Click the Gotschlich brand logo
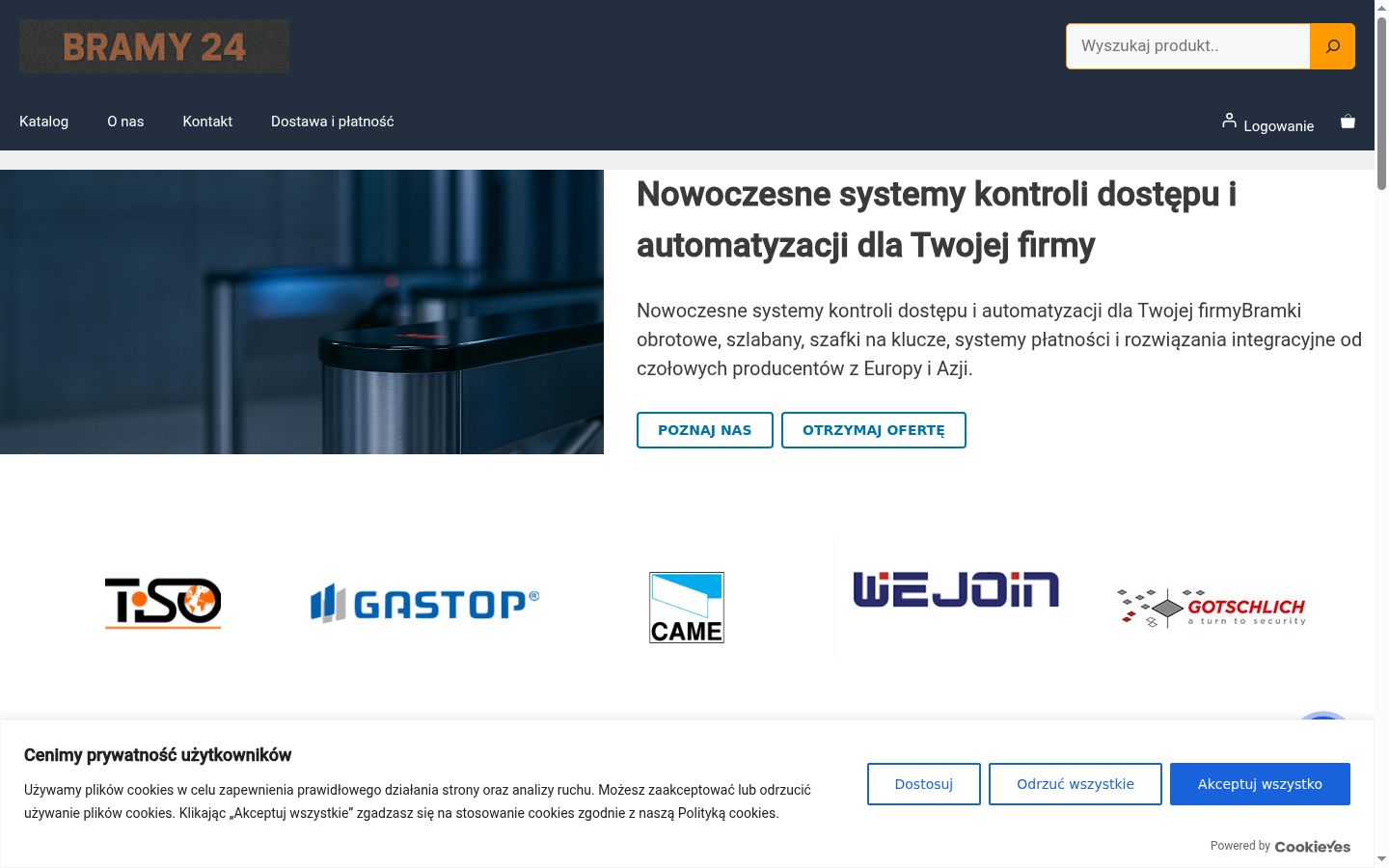The height and width of the screenshot is (868, 1389). click(x=1212, y=608)
